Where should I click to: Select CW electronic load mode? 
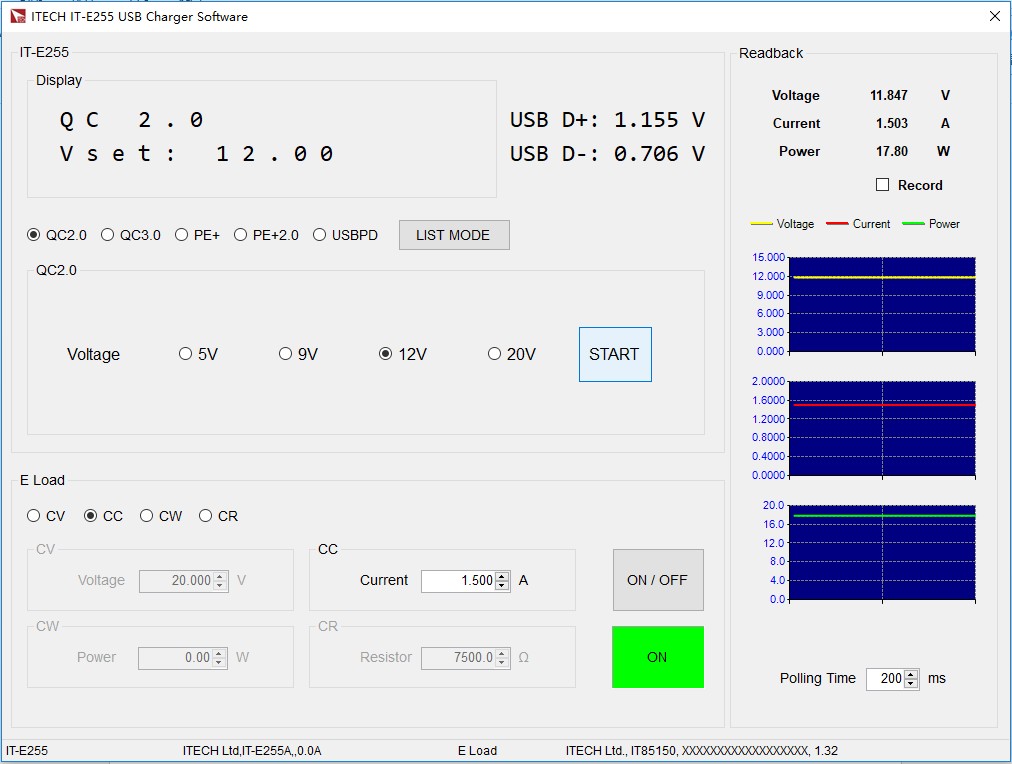click(x=147, y=516)
